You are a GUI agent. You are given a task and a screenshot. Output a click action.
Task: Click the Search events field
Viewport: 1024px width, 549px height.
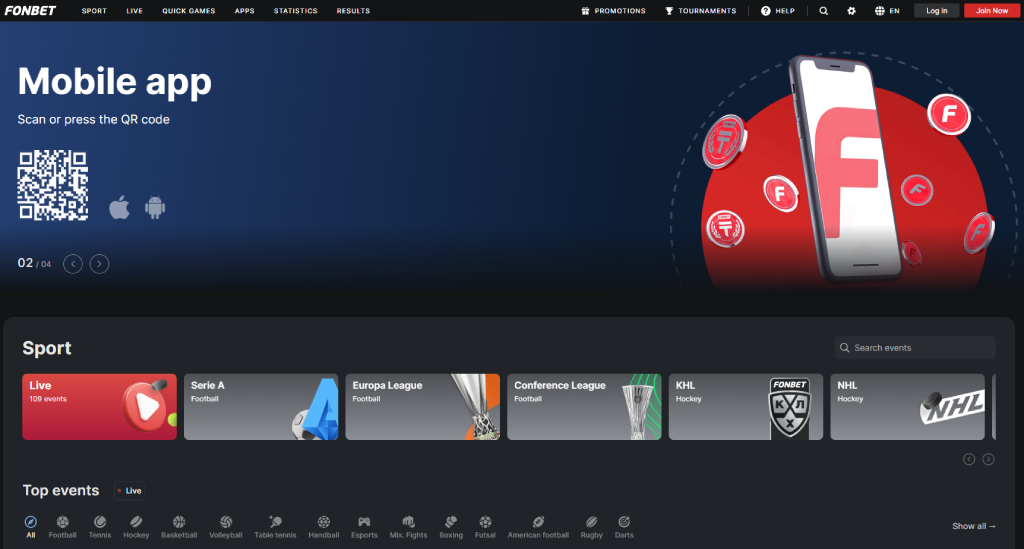tap(915, 348)
